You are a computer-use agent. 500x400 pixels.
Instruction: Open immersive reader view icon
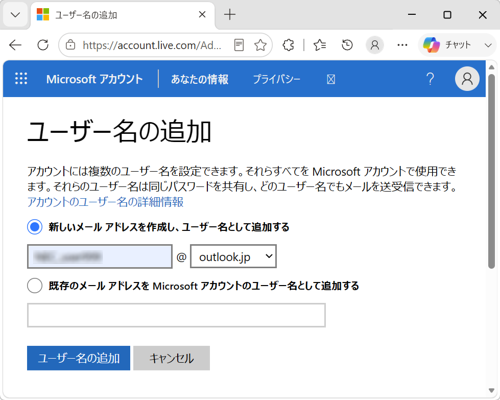click(x=239, y=45)
